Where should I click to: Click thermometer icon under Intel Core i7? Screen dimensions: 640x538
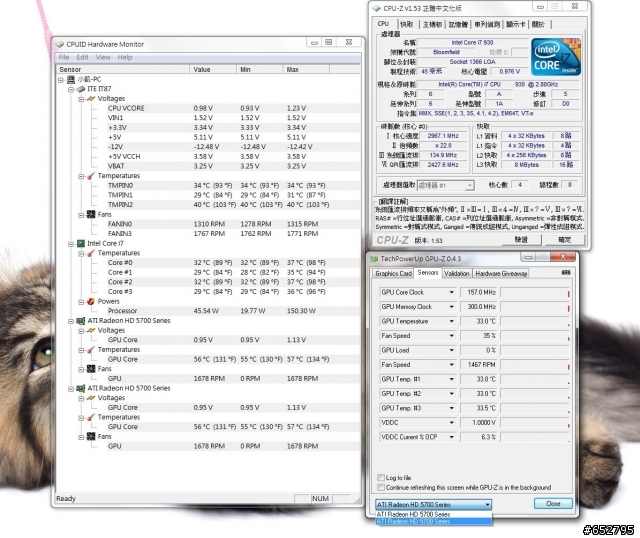[x=91, y=253]
